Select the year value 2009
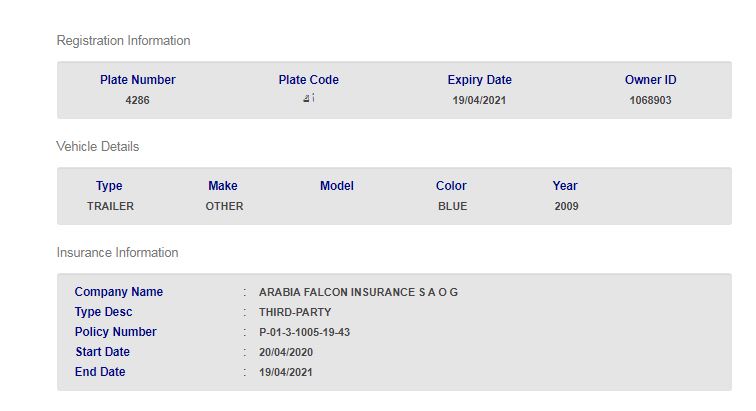Screen dimensions: 756x411 (566, 207)
